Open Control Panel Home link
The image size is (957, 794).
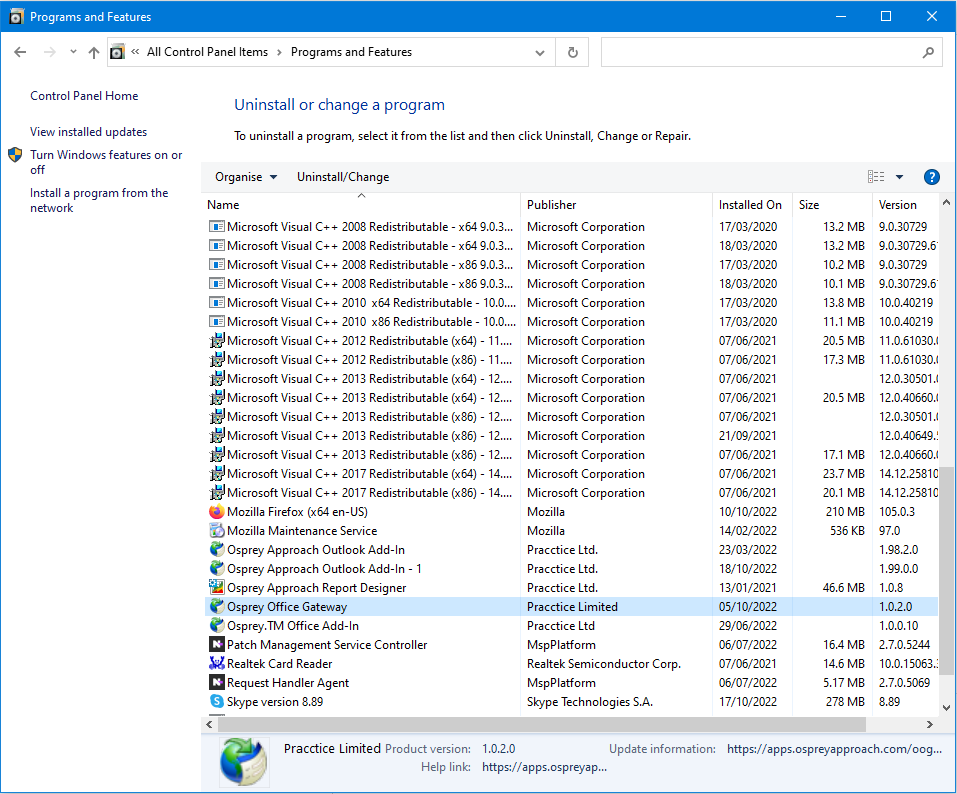(84, 96)
